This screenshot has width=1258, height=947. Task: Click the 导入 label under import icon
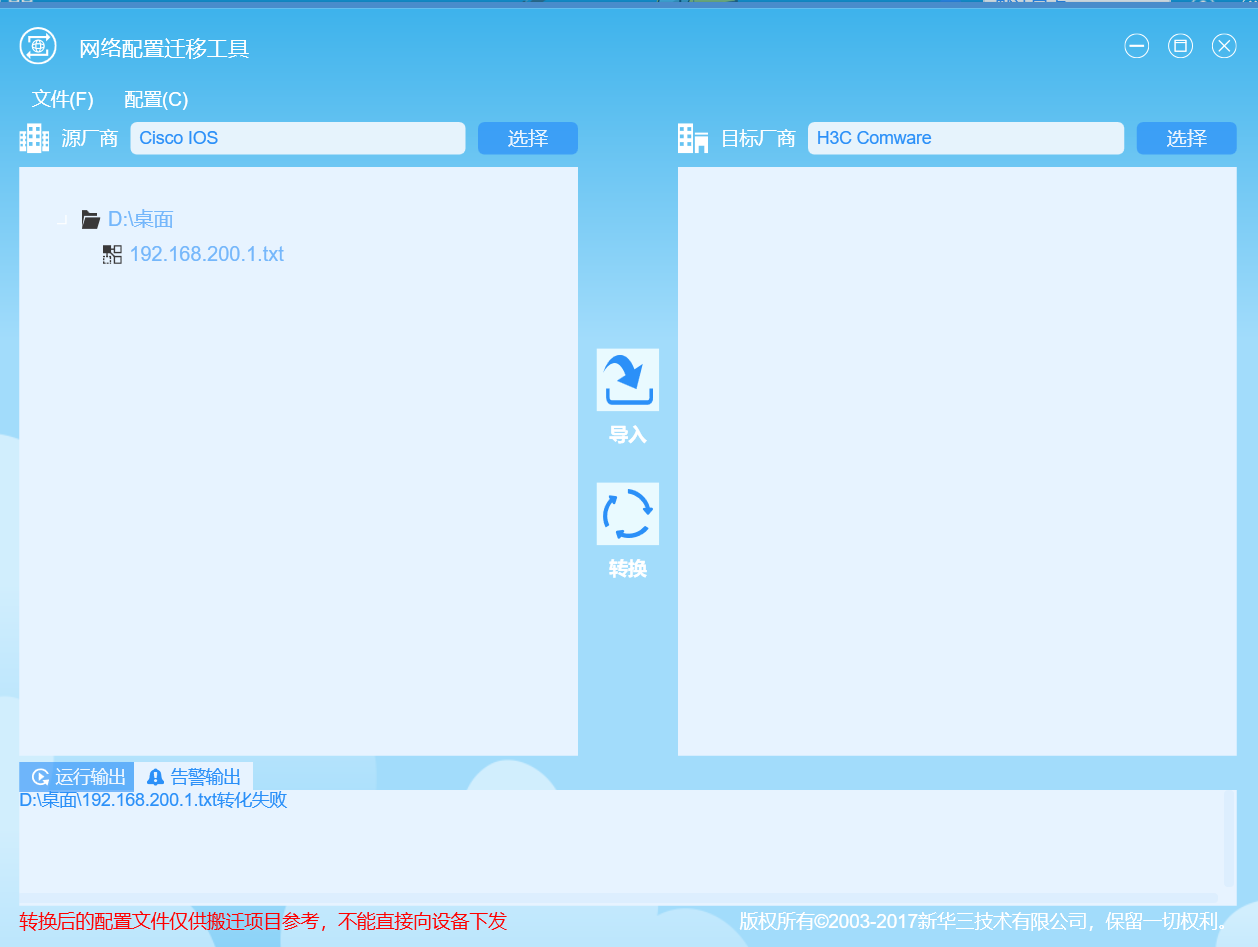click(628, 435)
